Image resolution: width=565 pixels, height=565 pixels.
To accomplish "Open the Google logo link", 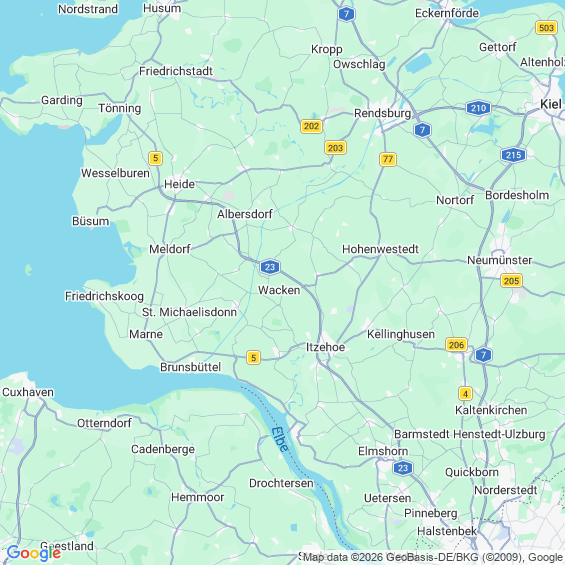I will (x=34, y=553).
